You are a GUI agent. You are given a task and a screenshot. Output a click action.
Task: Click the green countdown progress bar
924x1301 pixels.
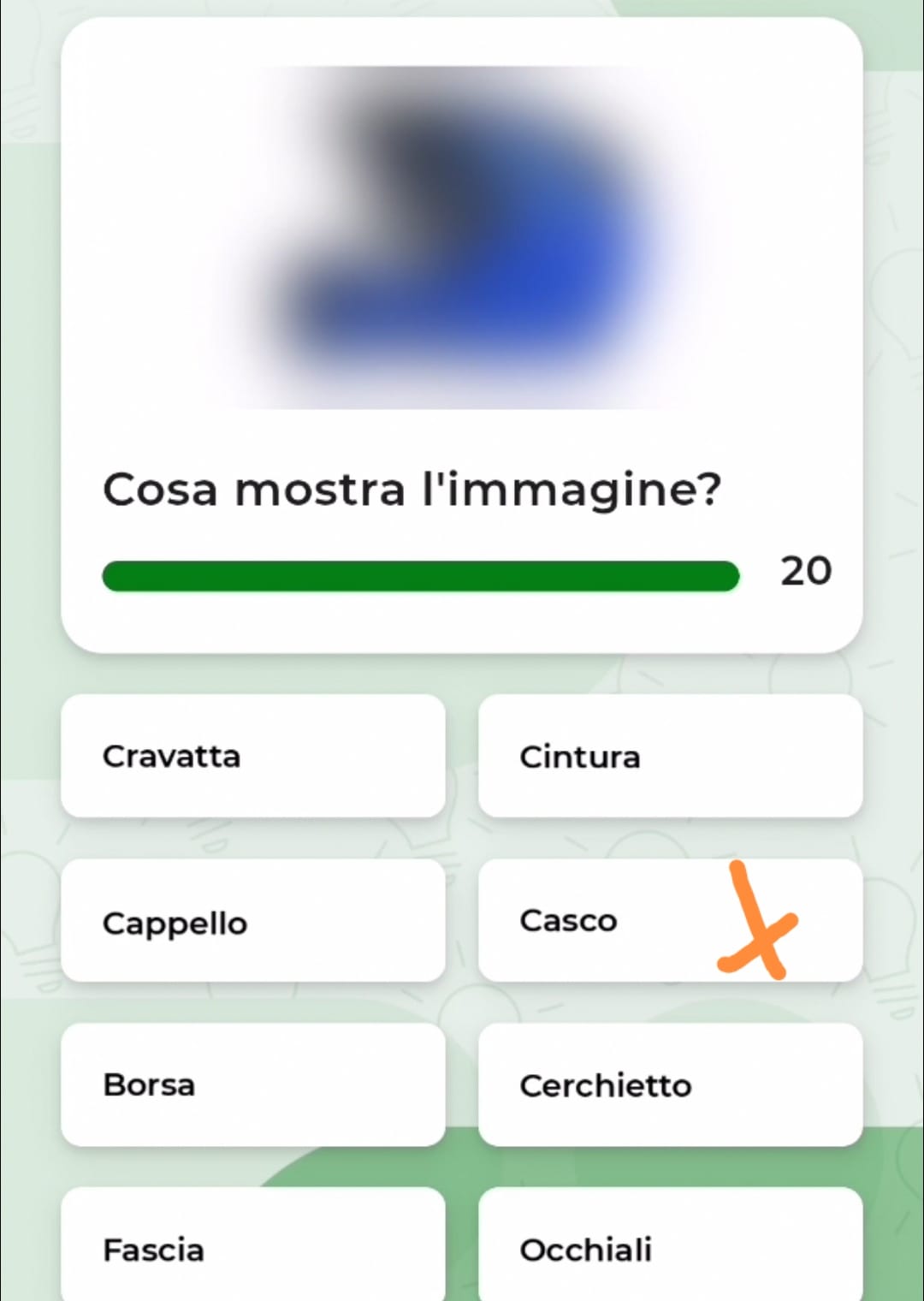[x=420, y=576]
